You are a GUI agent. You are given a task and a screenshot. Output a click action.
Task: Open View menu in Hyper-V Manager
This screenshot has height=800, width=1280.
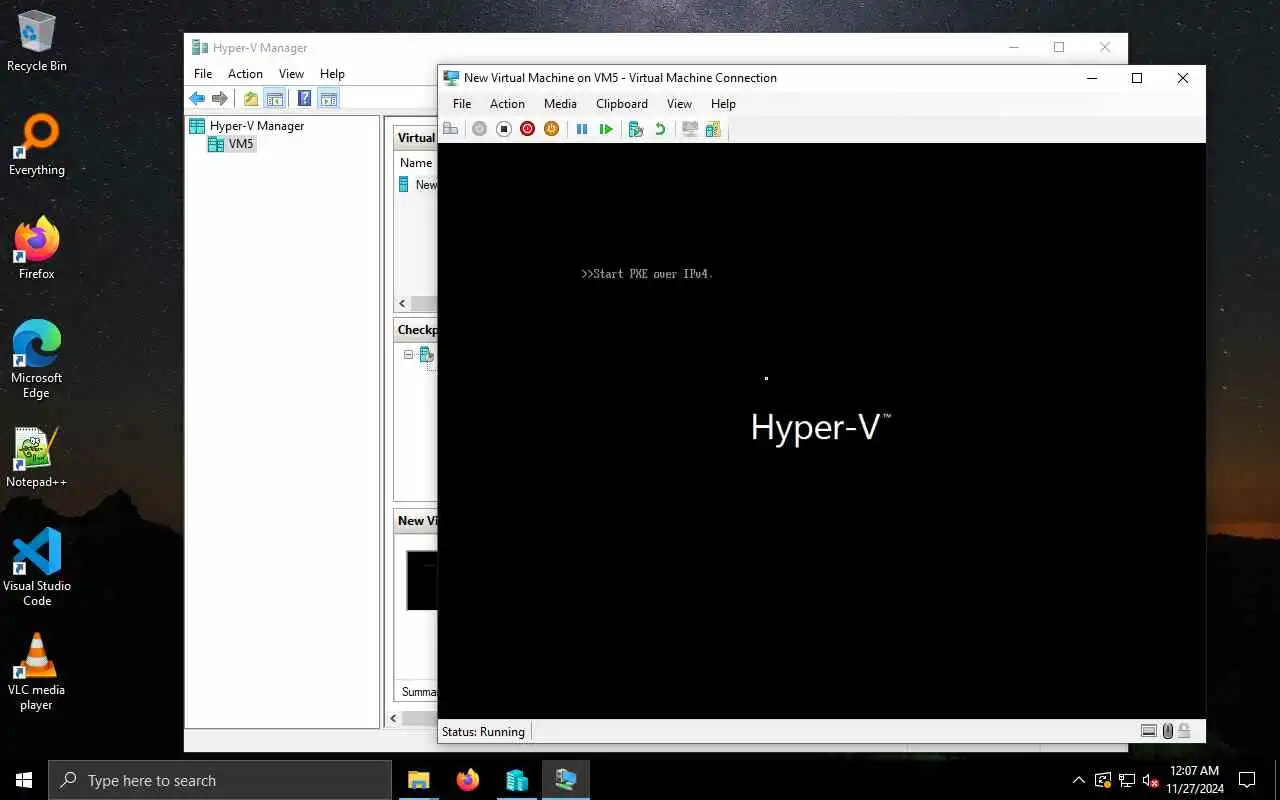(291, 74)
